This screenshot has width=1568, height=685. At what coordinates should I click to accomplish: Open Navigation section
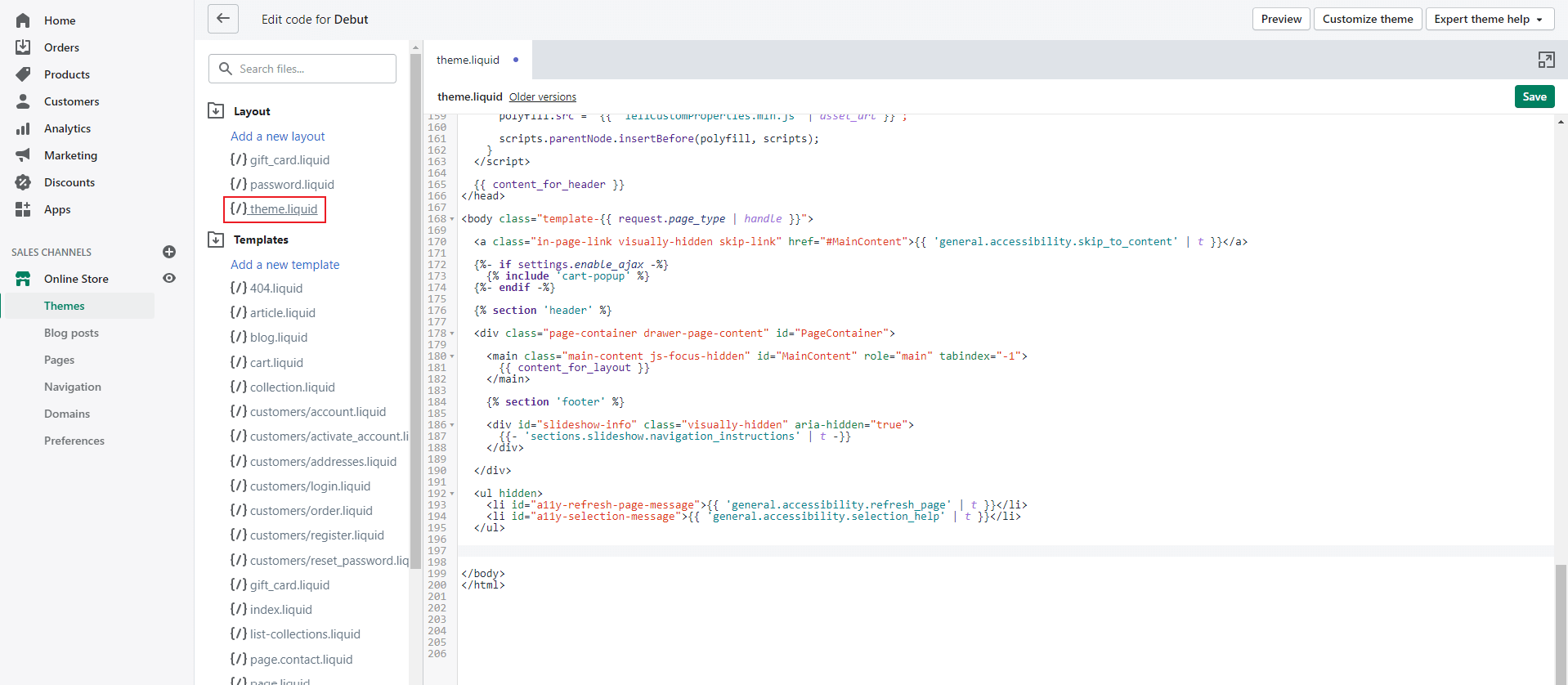pyautogui.click(x=73, y=387)
